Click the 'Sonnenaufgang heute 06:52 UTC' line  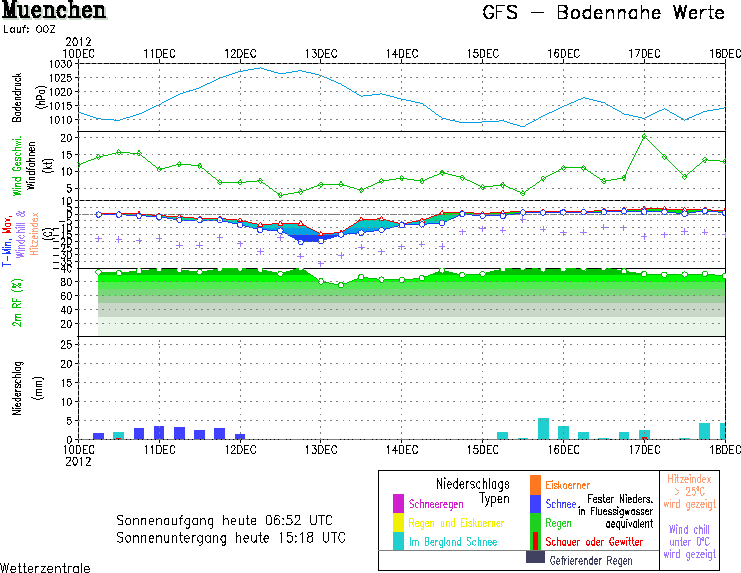click(224, 521)
